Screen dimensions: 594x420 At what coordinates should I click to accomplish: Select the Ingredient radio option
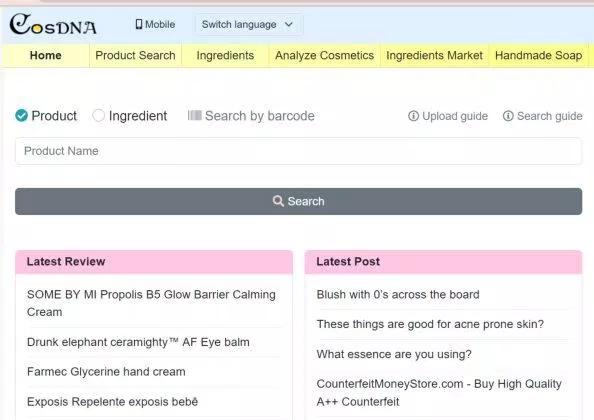[98, 116]
